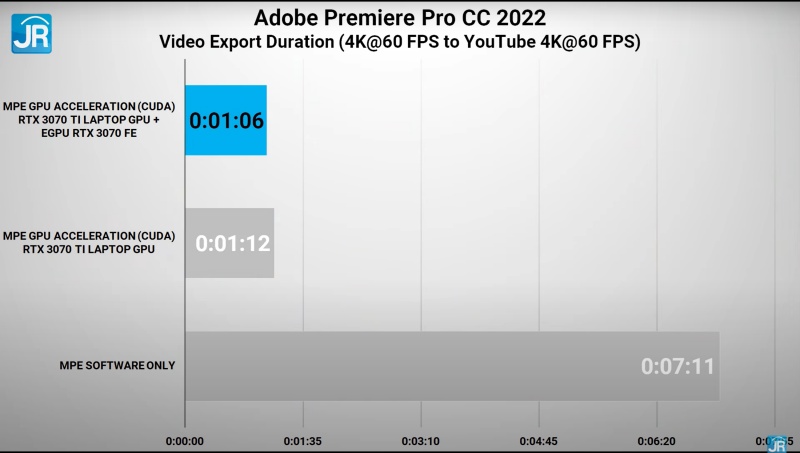Screen dimensions: 800x453
Task: Select the gray RTX 3070 Ti Laptop GPU bar
Action: [229, 242]
